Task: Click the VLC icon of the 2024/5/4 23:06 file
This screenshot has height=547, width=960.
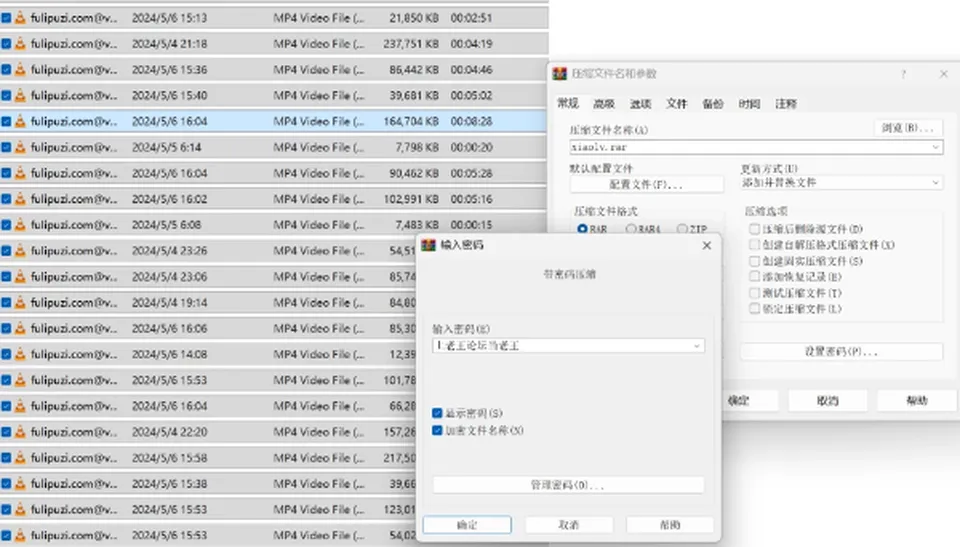Action: (x=20, y=276)
